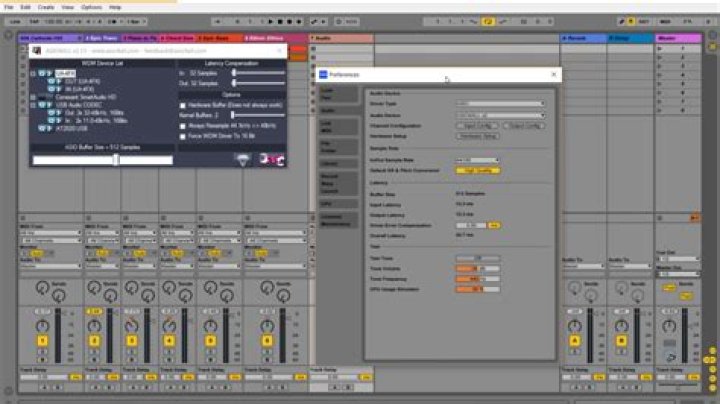Click the Driver Error Compensation value field

pyautogui.click(x=471, y=225)
